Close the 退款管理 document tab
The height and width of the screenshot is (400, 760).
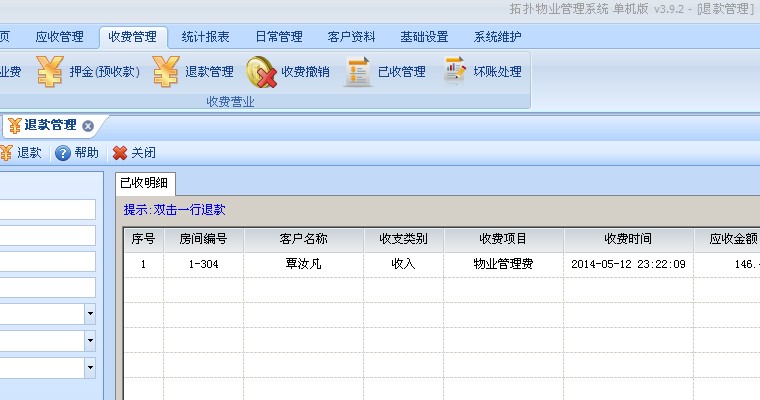[x=88, y=126]
